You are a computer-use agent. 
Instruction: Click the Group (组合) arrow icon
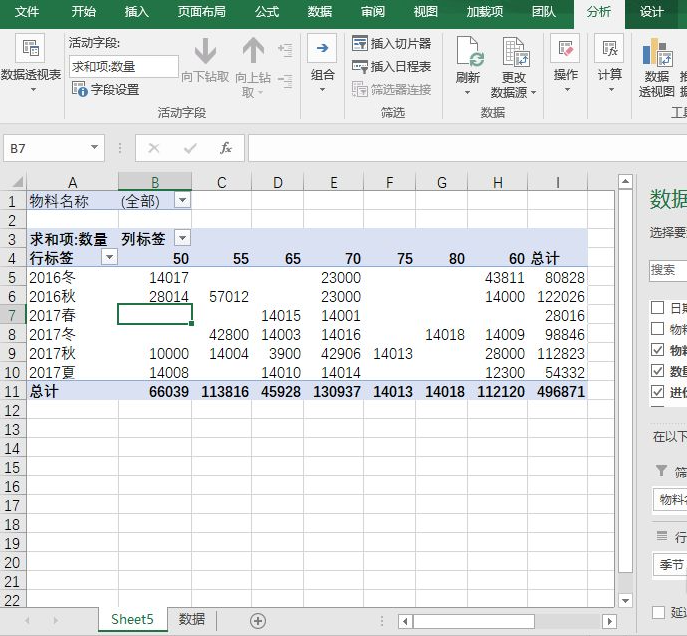[x=322, y=49]
